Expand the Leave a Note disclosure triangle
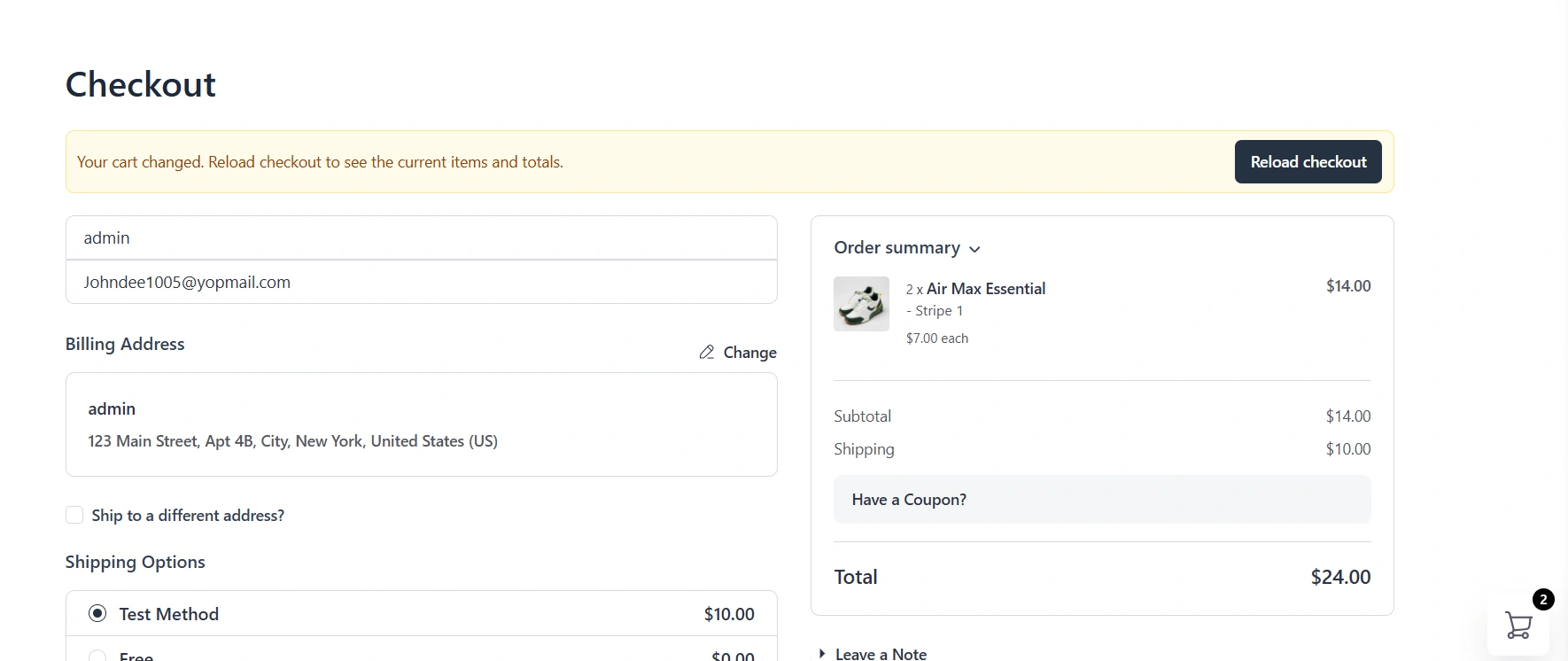 822,654
